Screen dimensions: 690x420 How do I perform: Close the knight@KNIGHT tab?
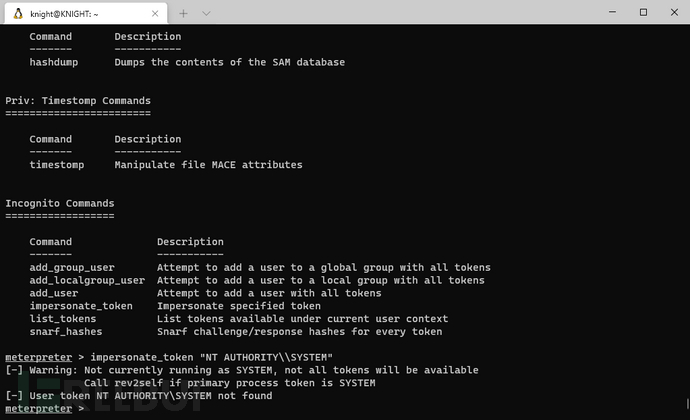tap(155, 14)
